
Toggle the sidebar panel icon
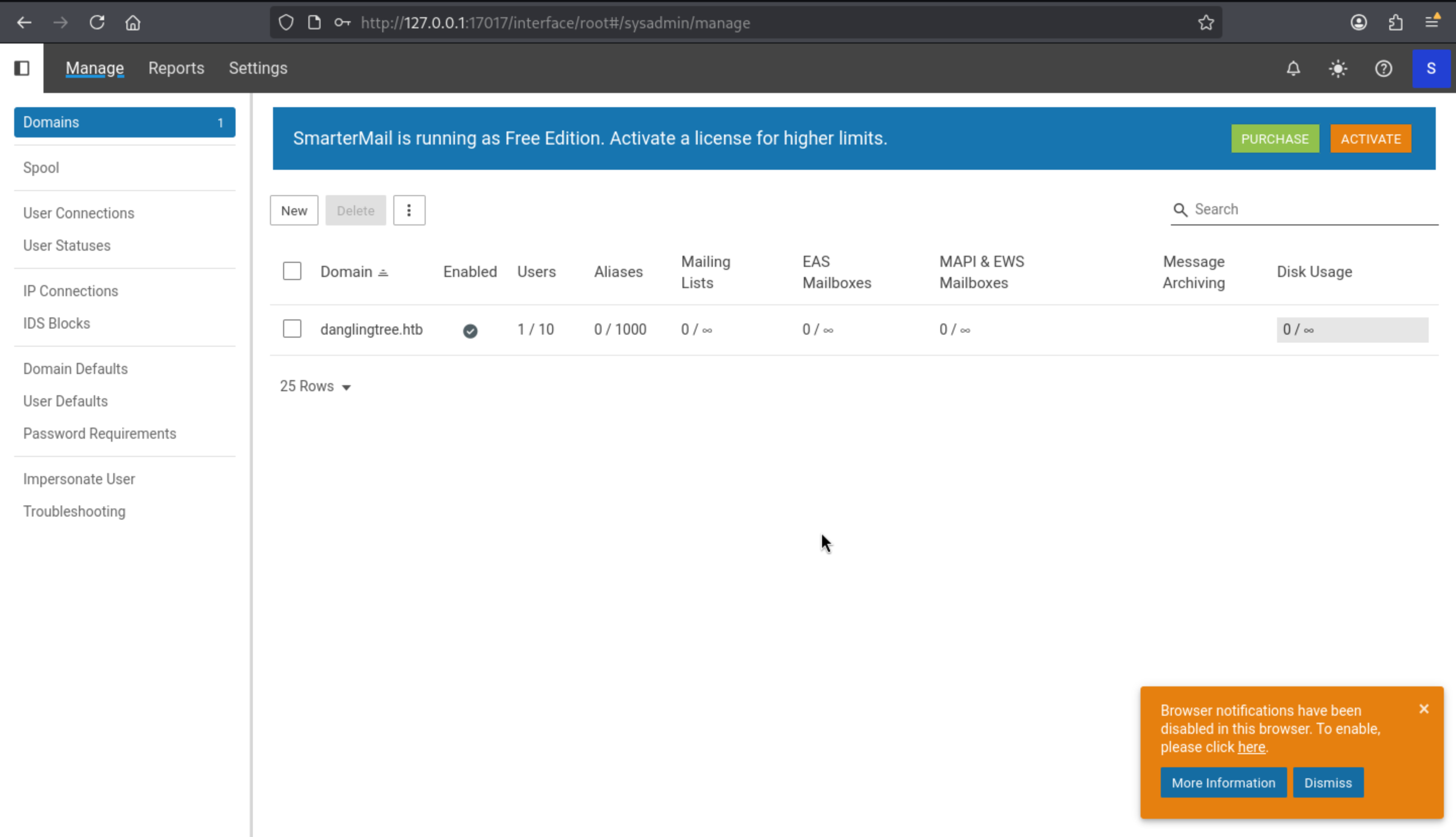(22, 68)
